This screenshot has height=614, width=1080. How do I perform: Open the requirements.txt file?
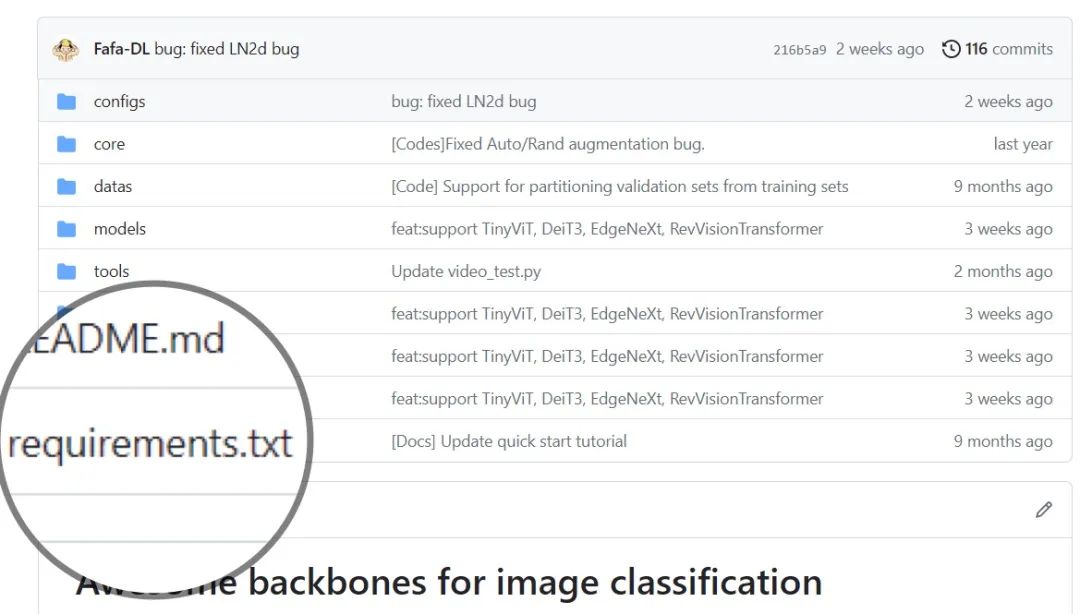[150, 444]
